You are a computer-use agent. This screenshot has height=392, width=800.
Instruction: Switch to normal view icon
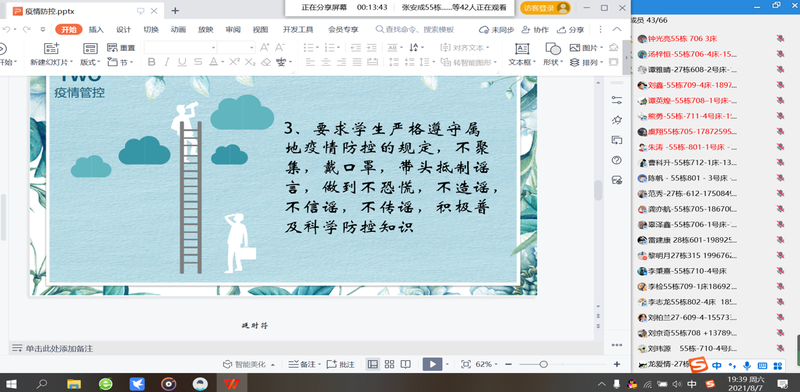pos(373,364)
